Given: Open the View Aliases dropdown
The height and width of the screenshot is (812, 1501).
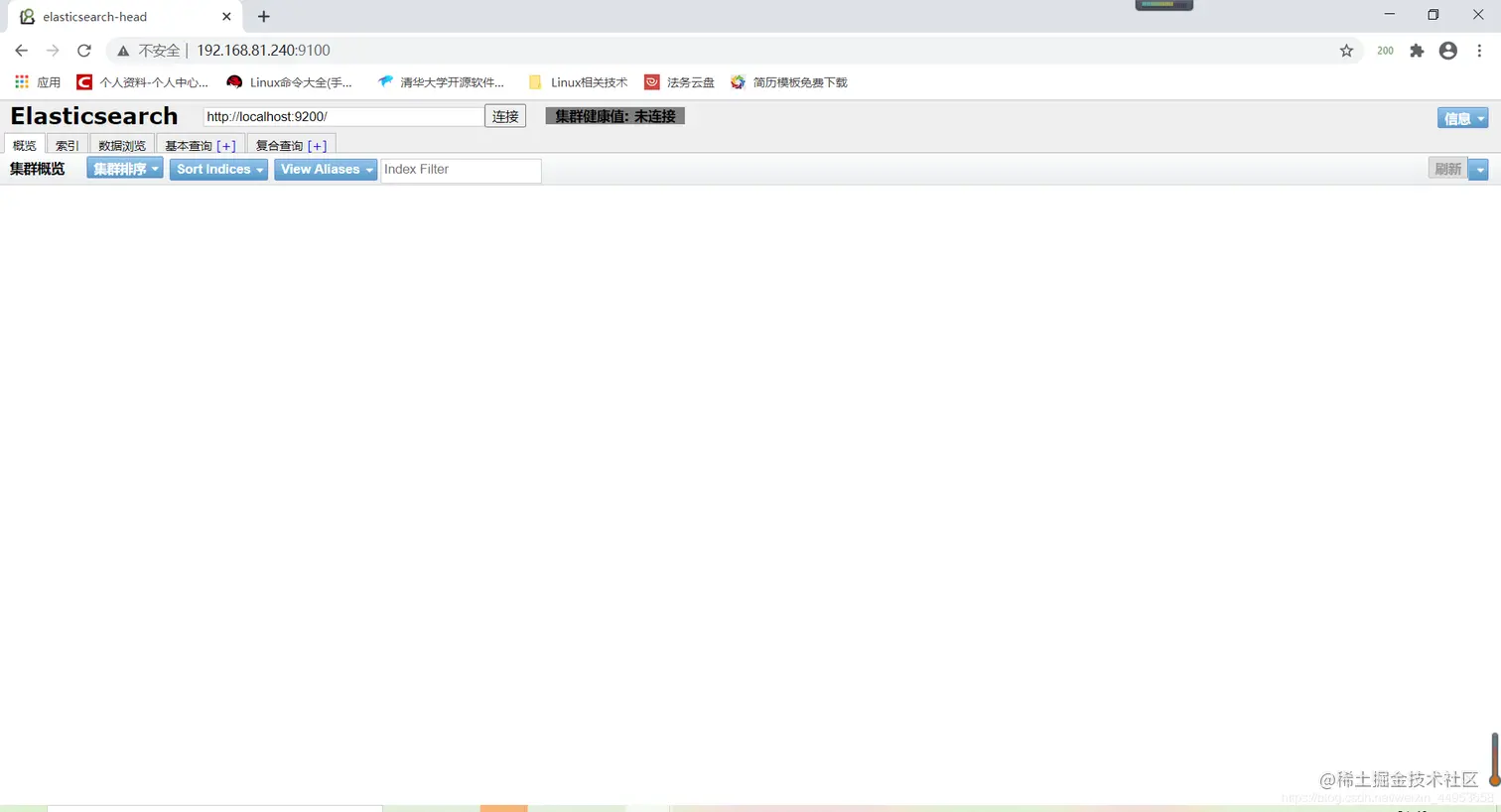Looking at the screenshot, I should pos(326,169).
